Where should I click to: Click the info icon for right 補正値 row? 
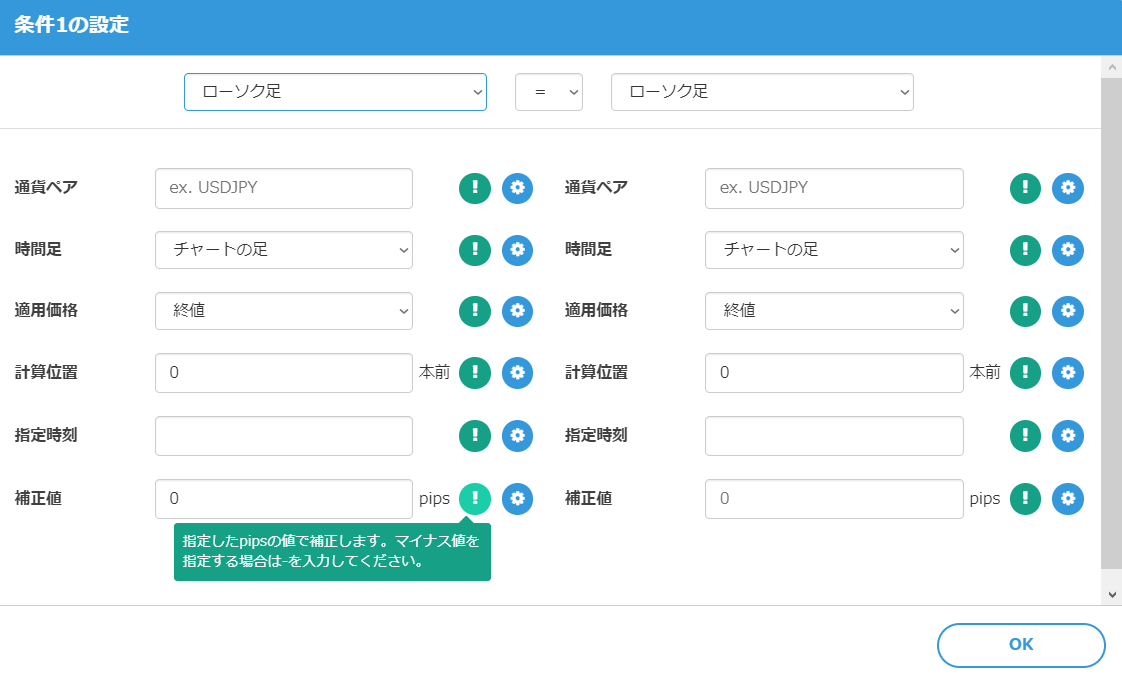tap(1024, 498)
